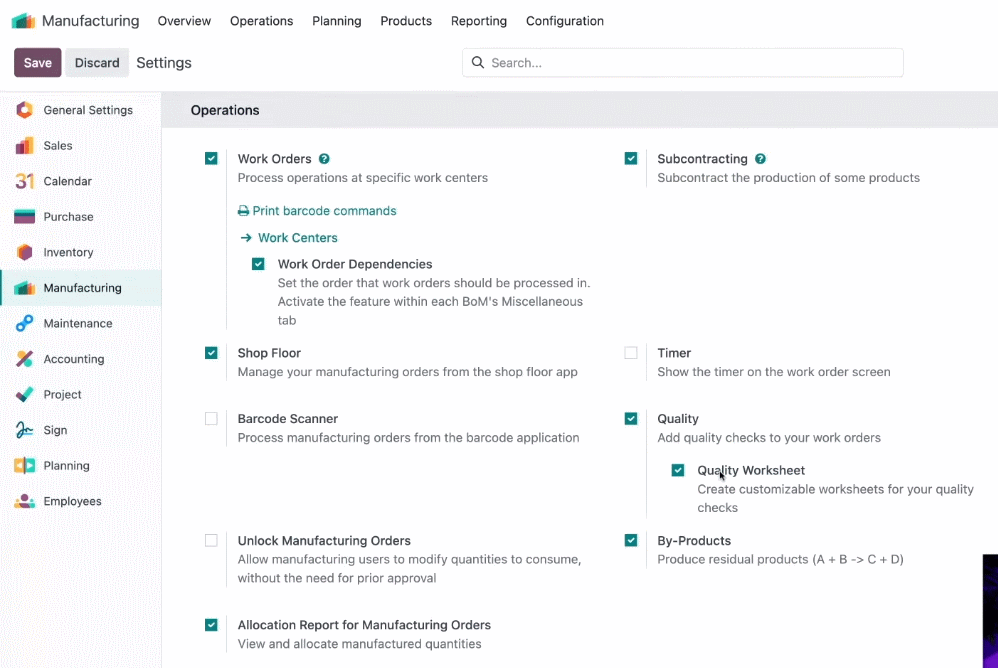Viewport: 998px width, 668px height.
Task: Toggle the Quality checkbox
Action: 631,419
